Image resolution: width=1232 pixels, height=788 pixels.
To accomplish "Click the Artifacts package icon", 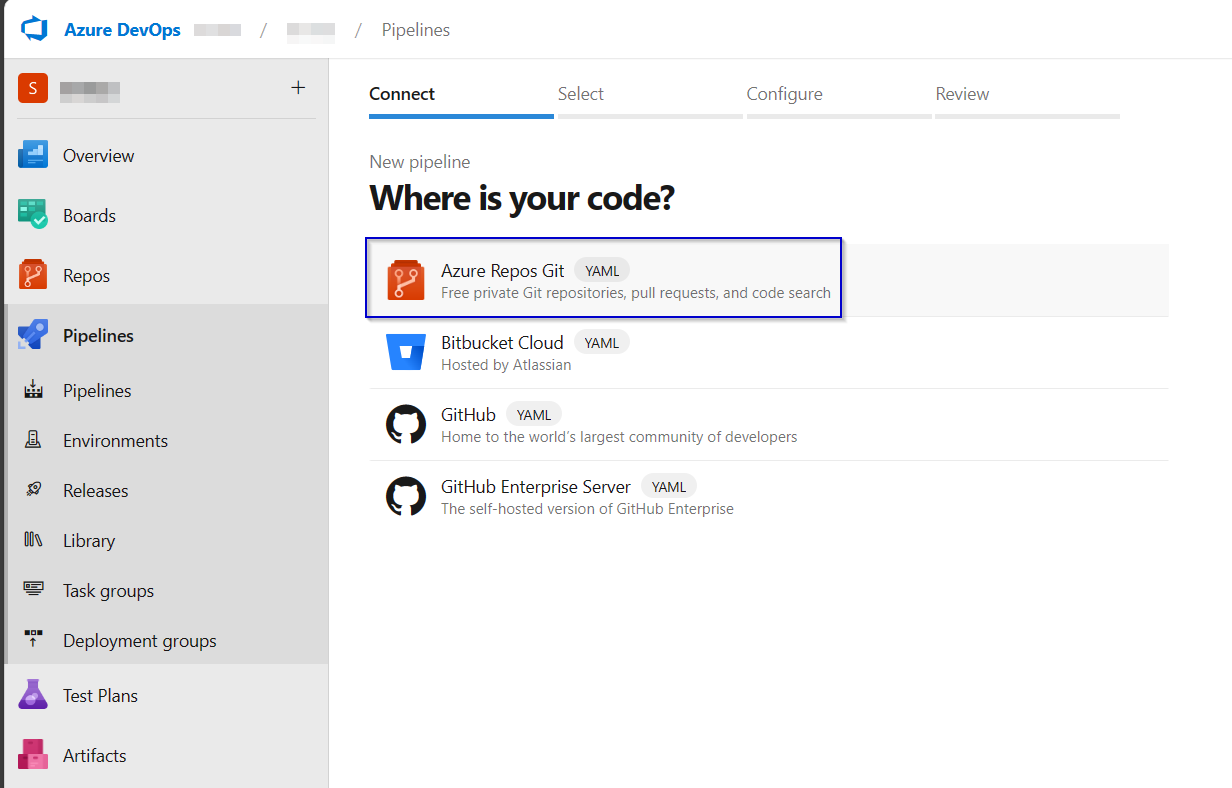I will 33,755.
